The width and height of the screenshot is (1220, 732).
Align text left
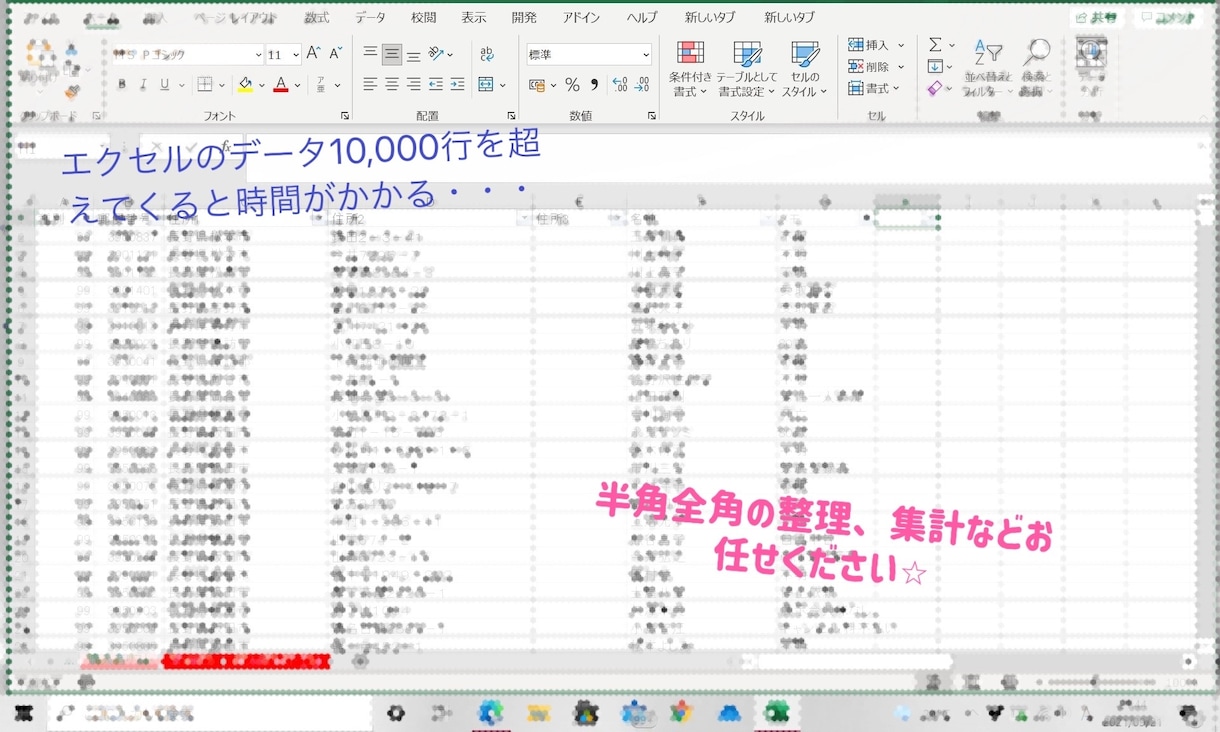[x=370, y=85]
